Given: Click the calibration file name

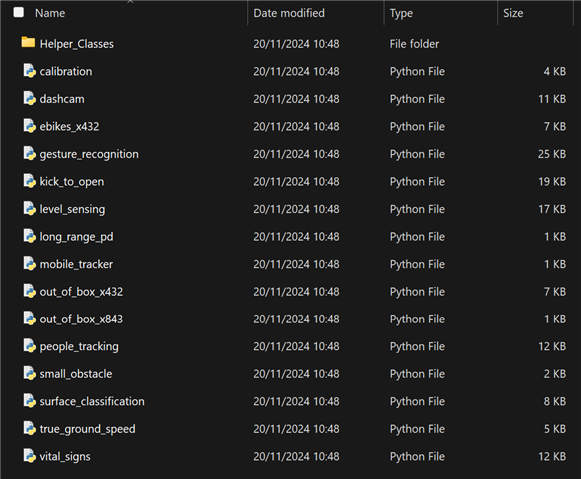Looking at the screenshot, I should pyautogui.click(x=66, y=71).
